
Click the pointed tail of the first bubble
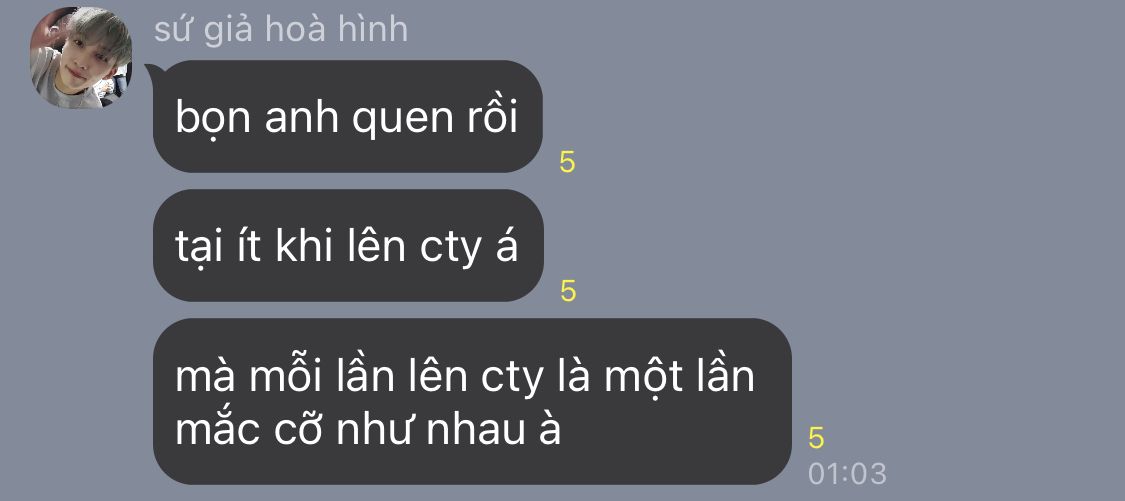pos(153,70)
